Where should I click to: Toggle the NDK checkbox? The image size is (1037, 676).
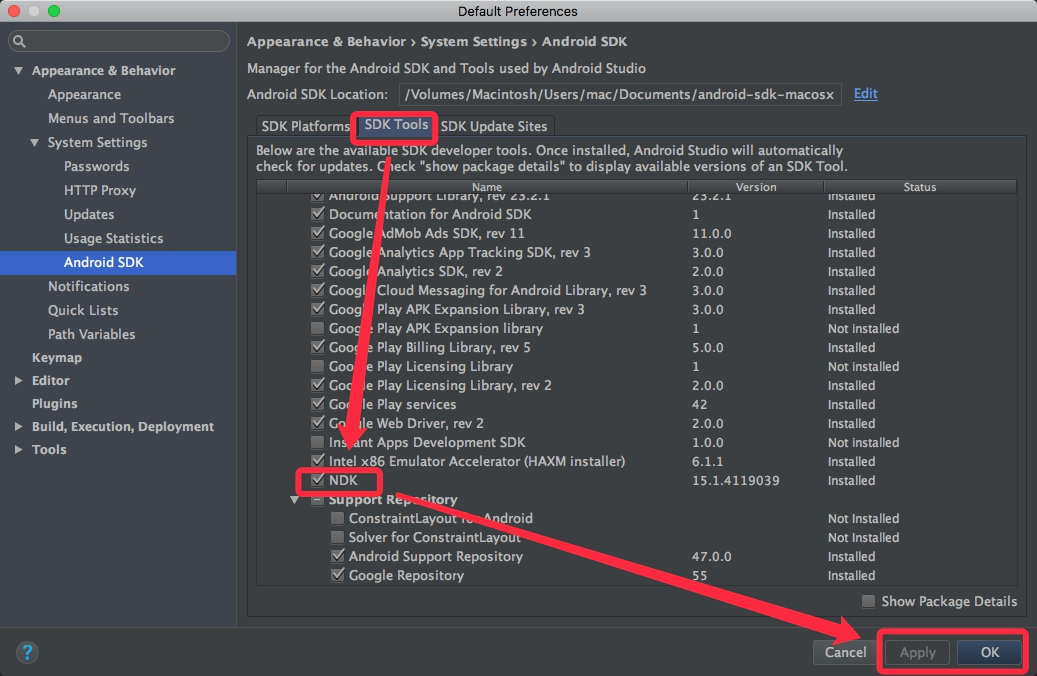(x=317, y=480)
